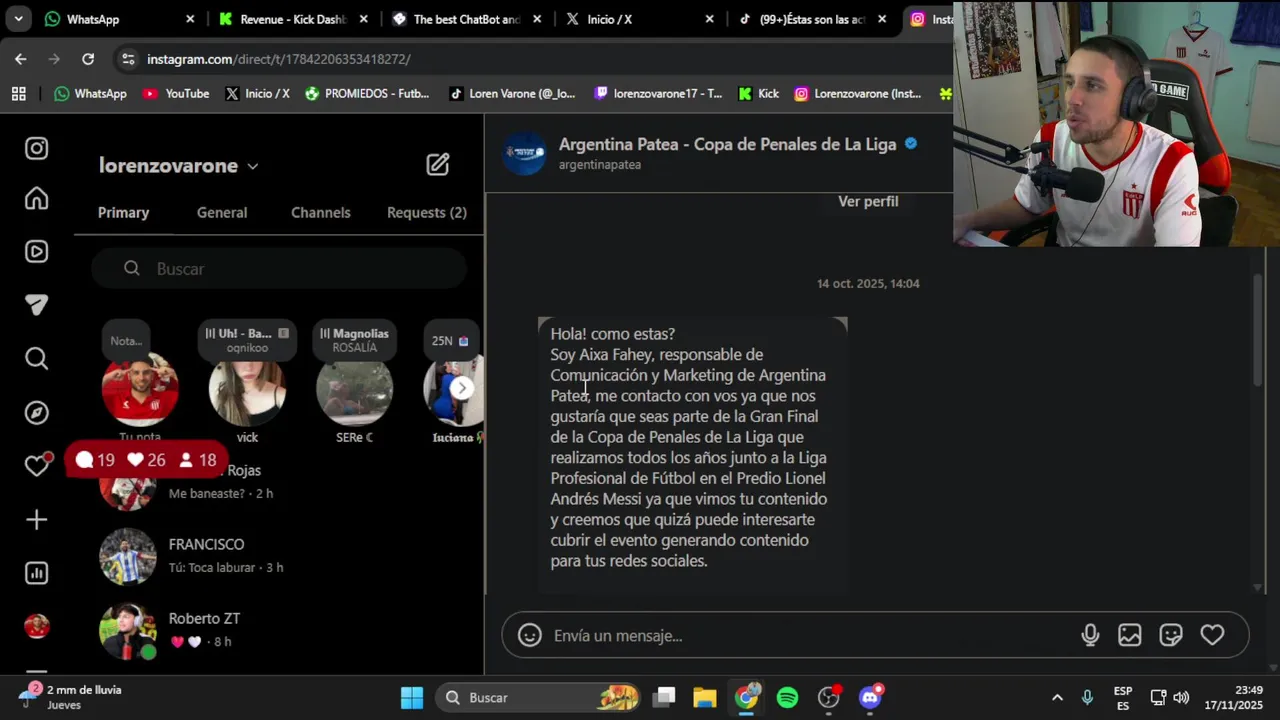
Task: Open PROMIEDOS bookmark
Action: (367, 93)
